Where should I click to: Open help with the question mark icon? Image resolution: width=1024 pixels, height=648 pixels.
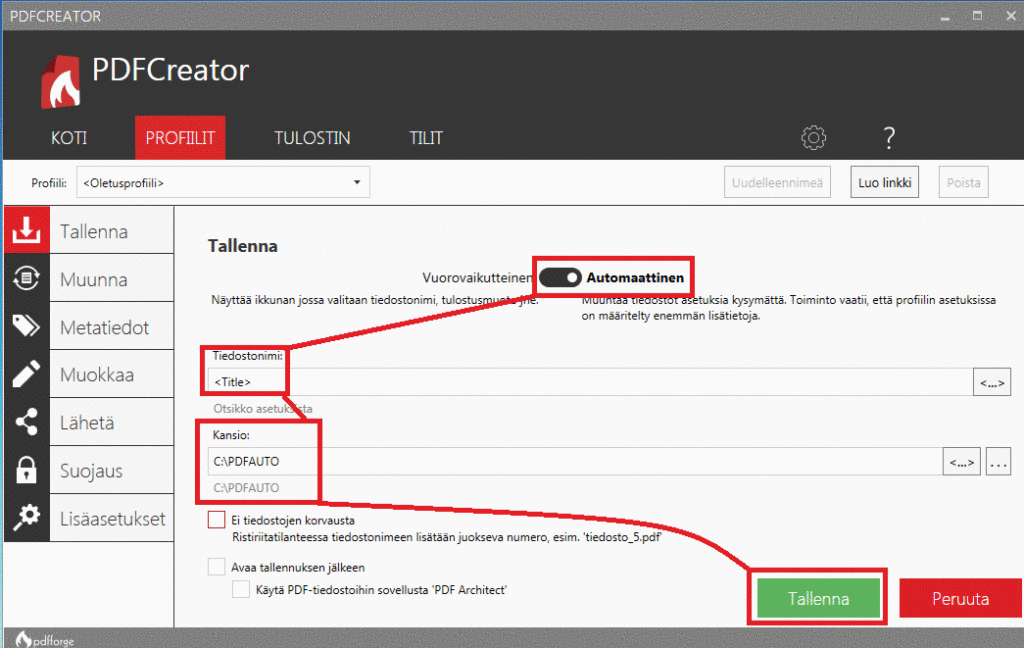889,138
